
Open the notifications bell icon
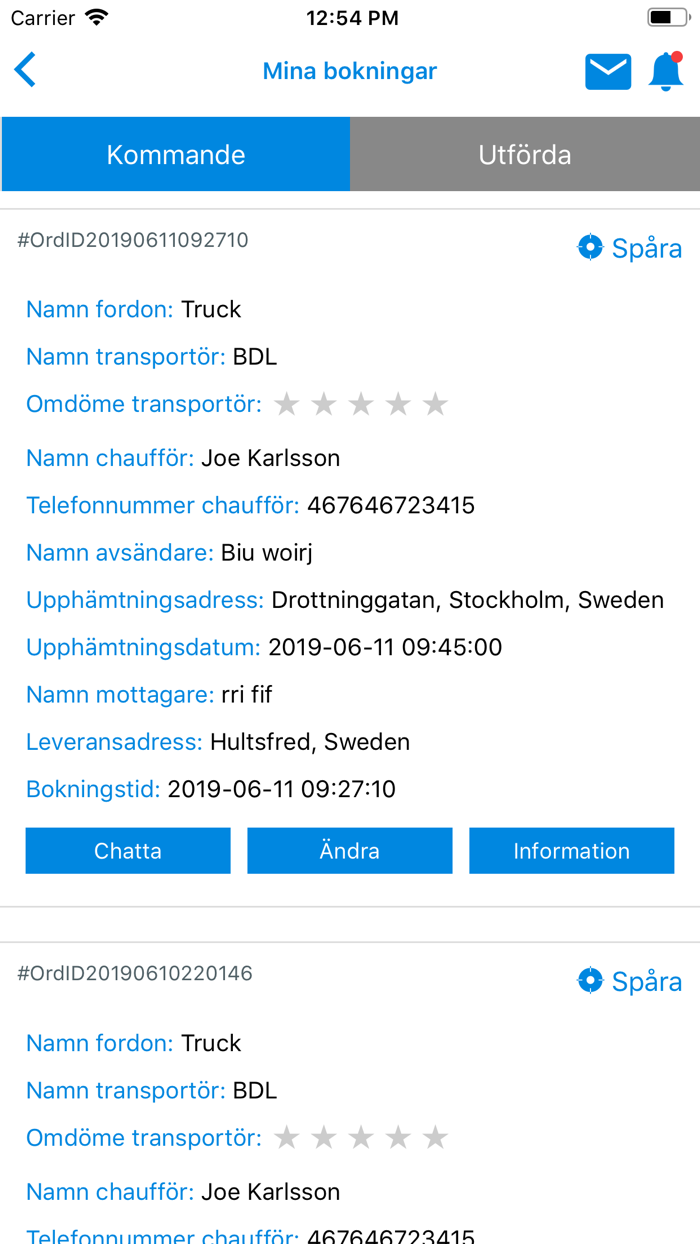click(666, 71)
